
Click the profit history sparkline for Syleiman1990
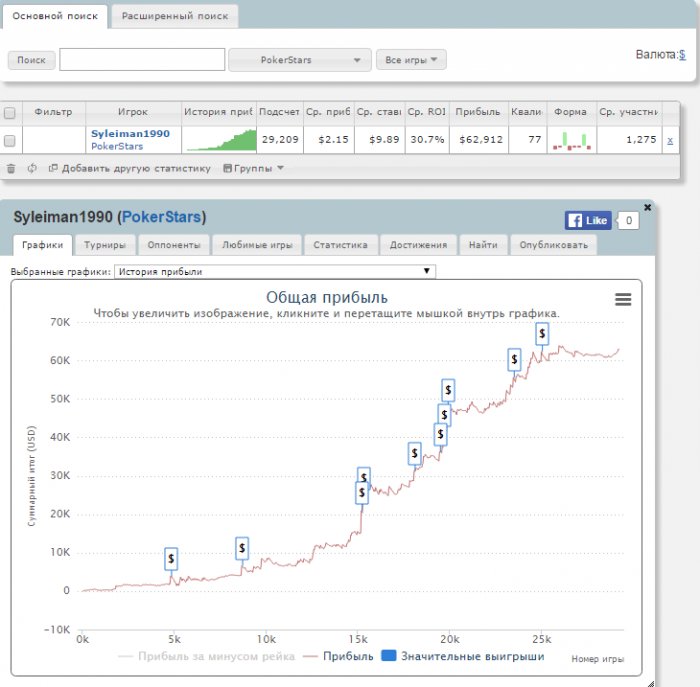(219, 140)
